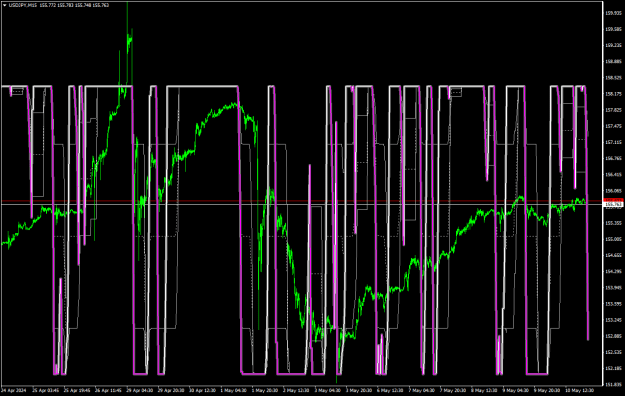The width and height of the screenshot is (625, 396).
Task: Click the 8 May 12:30 time label
Action: (x=485, y=390)
